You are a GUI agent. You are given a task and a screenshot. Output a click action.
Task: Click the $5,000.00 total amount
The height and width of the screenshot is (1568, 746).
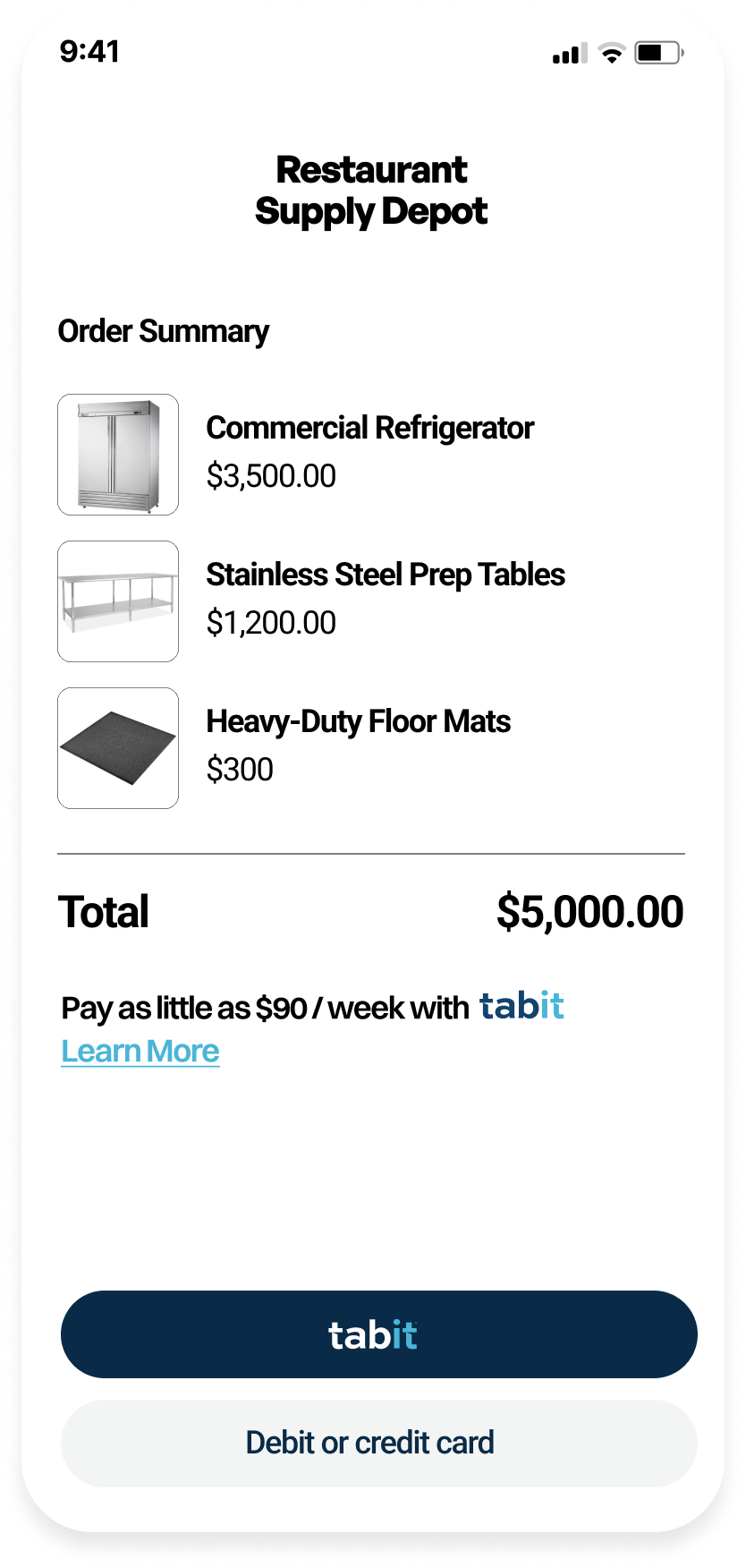[589, 912]
